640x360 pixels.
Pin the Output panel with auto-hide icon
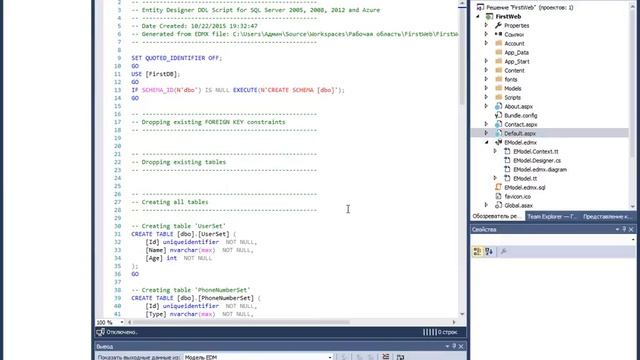pos(454,346)
